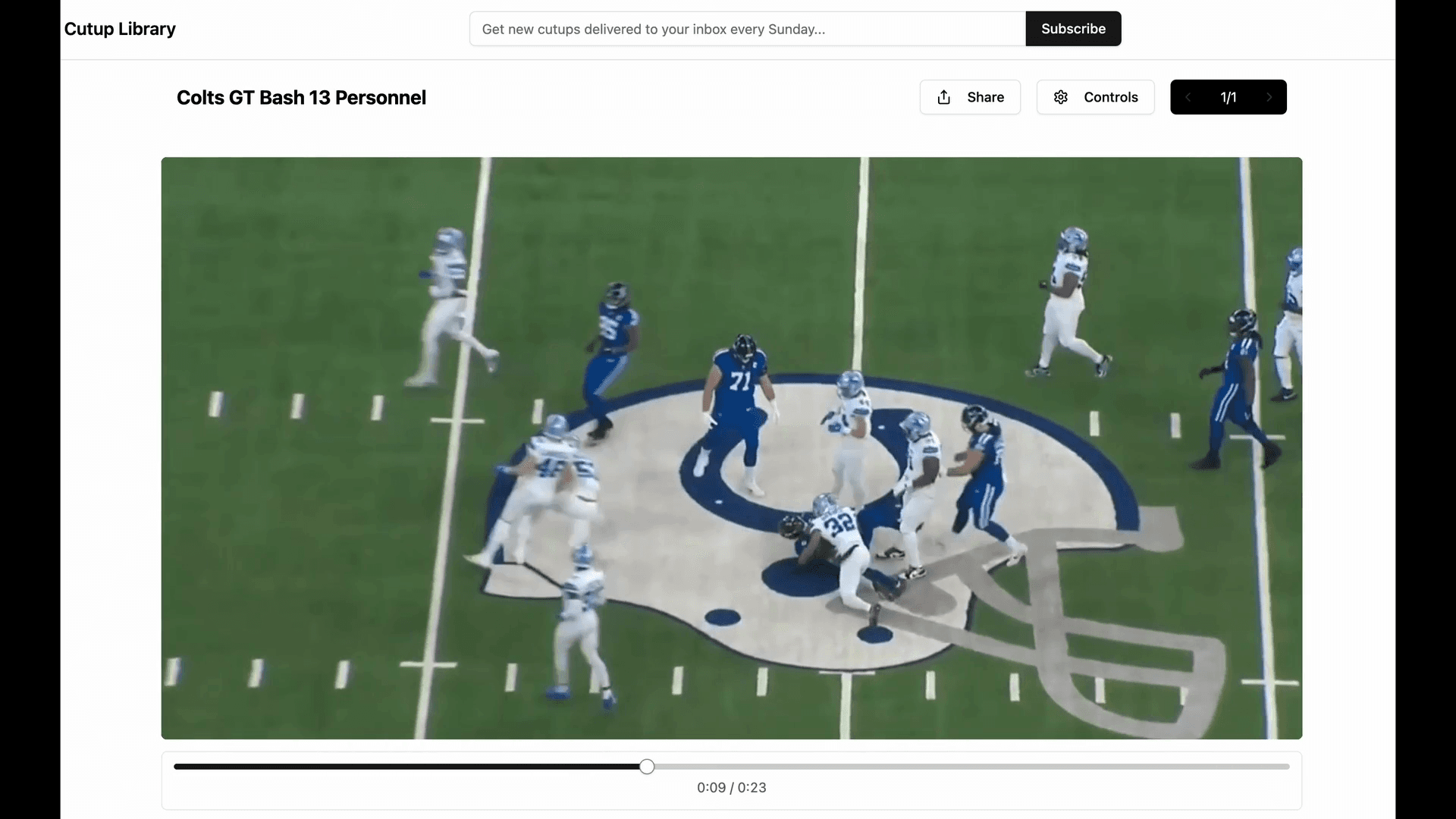Go to next cutup arrow
This screenshot has width=1456, height=819.
(1269, 97)
